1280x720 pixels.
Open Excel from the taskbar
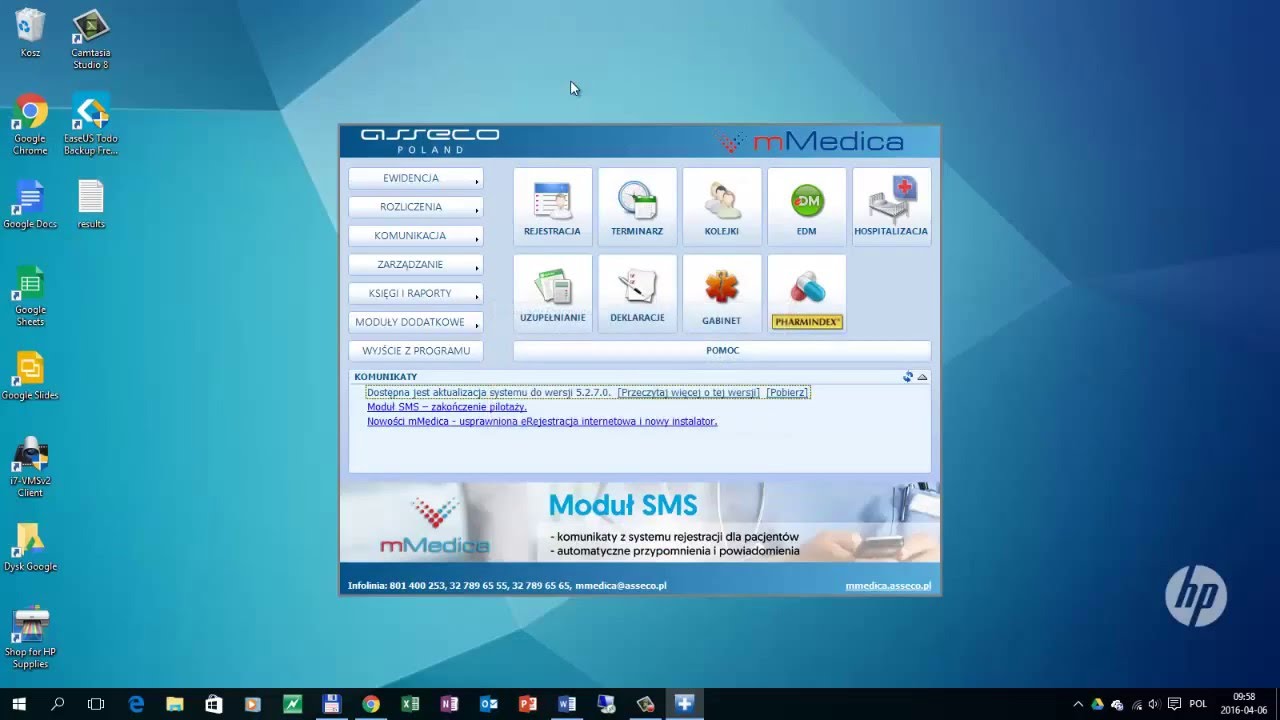pyautogui.click(x=410, y=704)
